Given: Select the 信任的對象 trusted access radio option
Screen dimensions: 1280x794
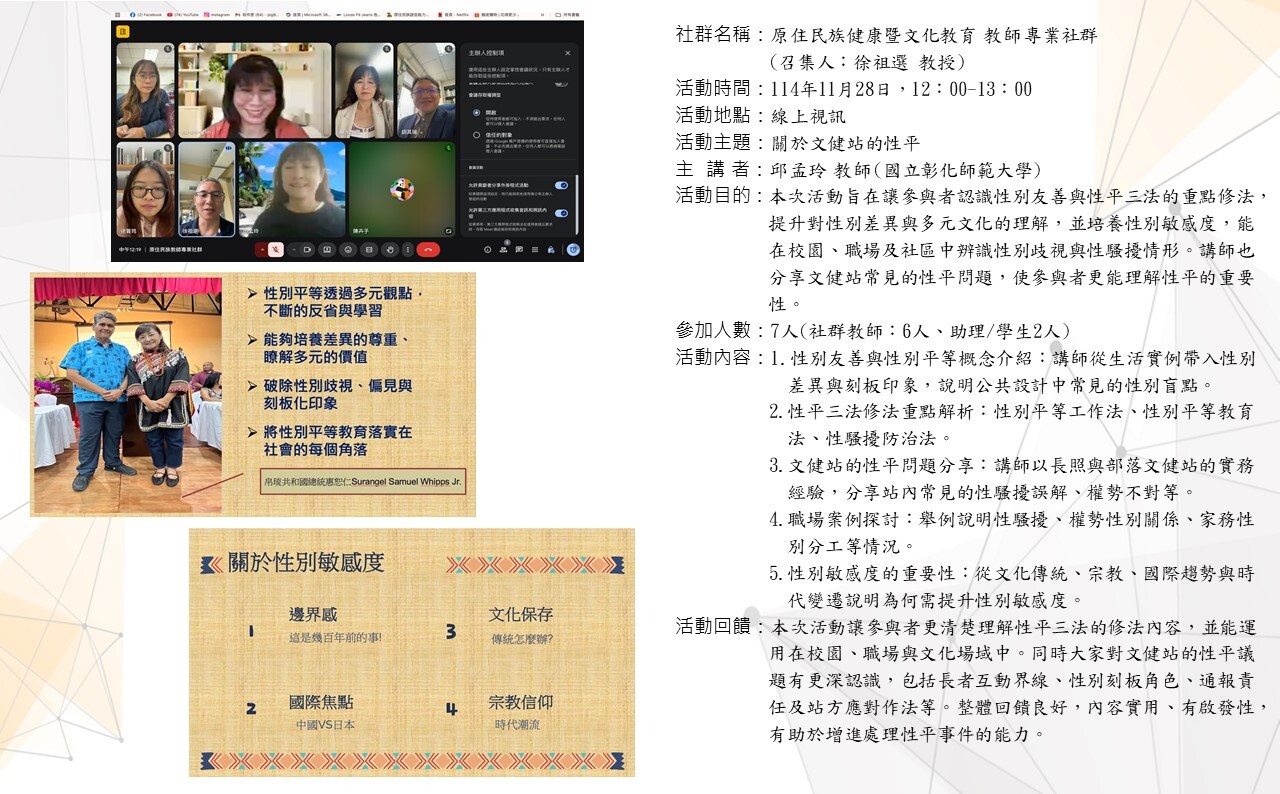Looking at the screenshot, I should click(x=477, y=133).
